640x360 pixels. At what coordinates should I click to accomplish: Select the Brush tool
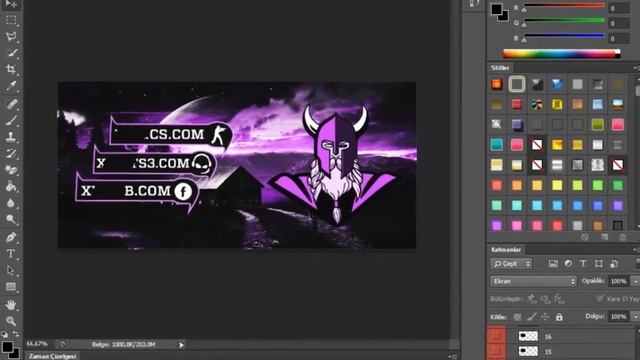[x=11, y=120]
